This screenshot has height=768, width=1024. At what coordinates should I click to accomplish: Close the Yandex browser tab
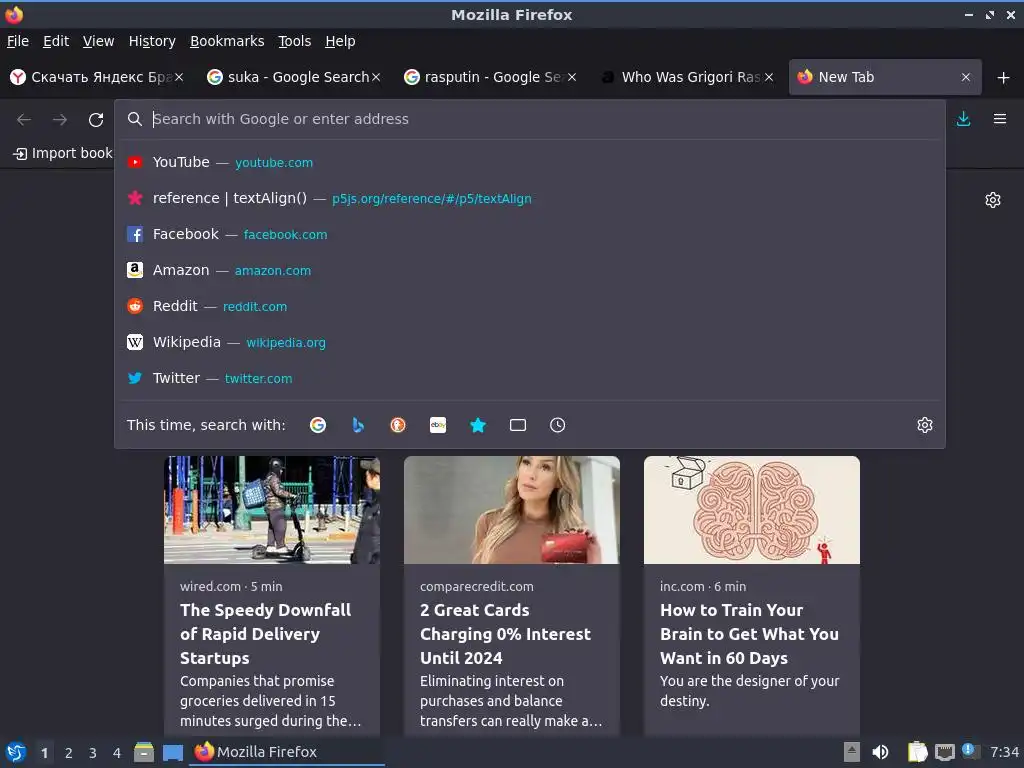pos(179,77)
